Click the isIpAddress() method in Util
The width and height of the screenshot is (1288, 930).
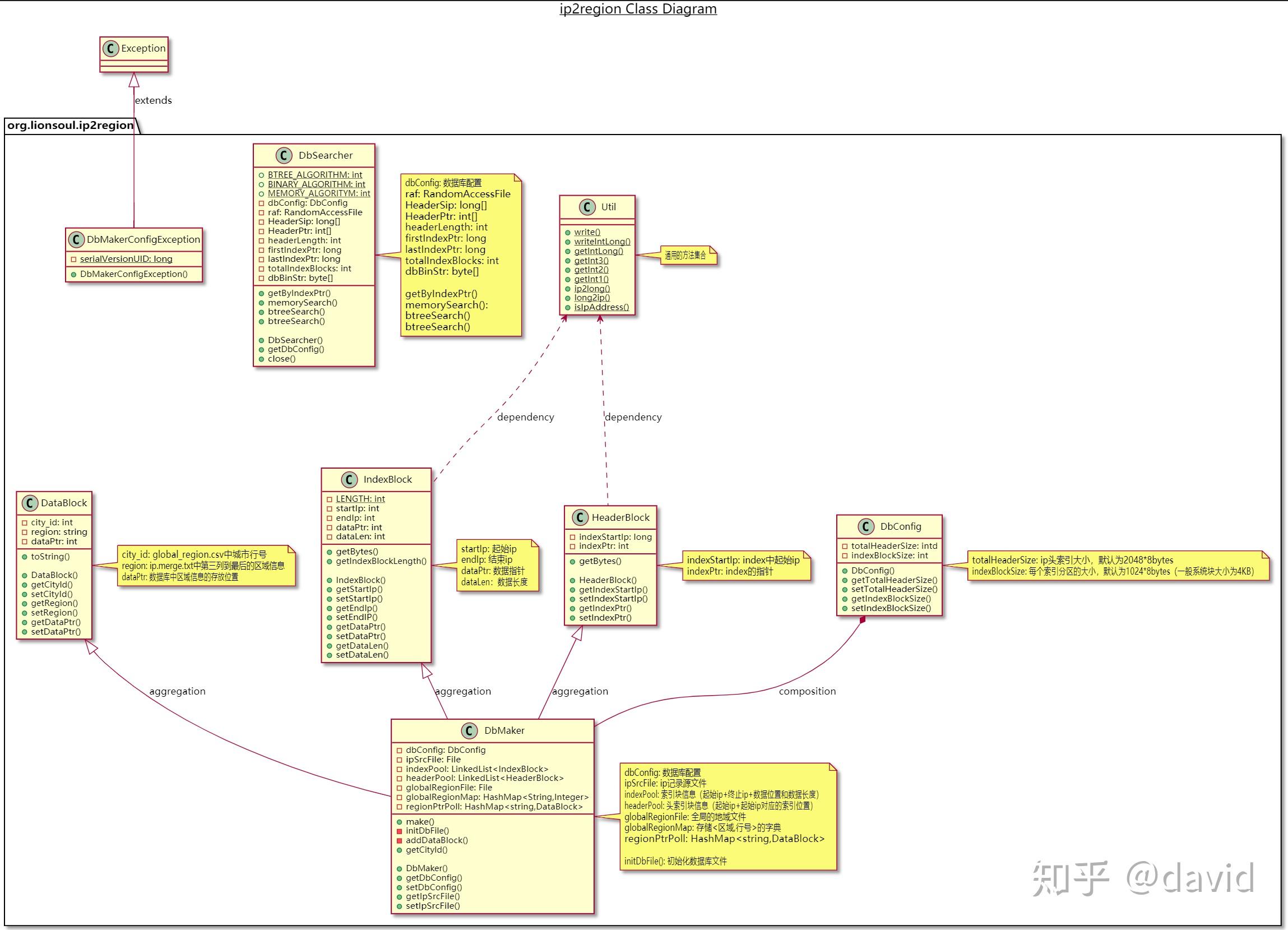[601, 307]
